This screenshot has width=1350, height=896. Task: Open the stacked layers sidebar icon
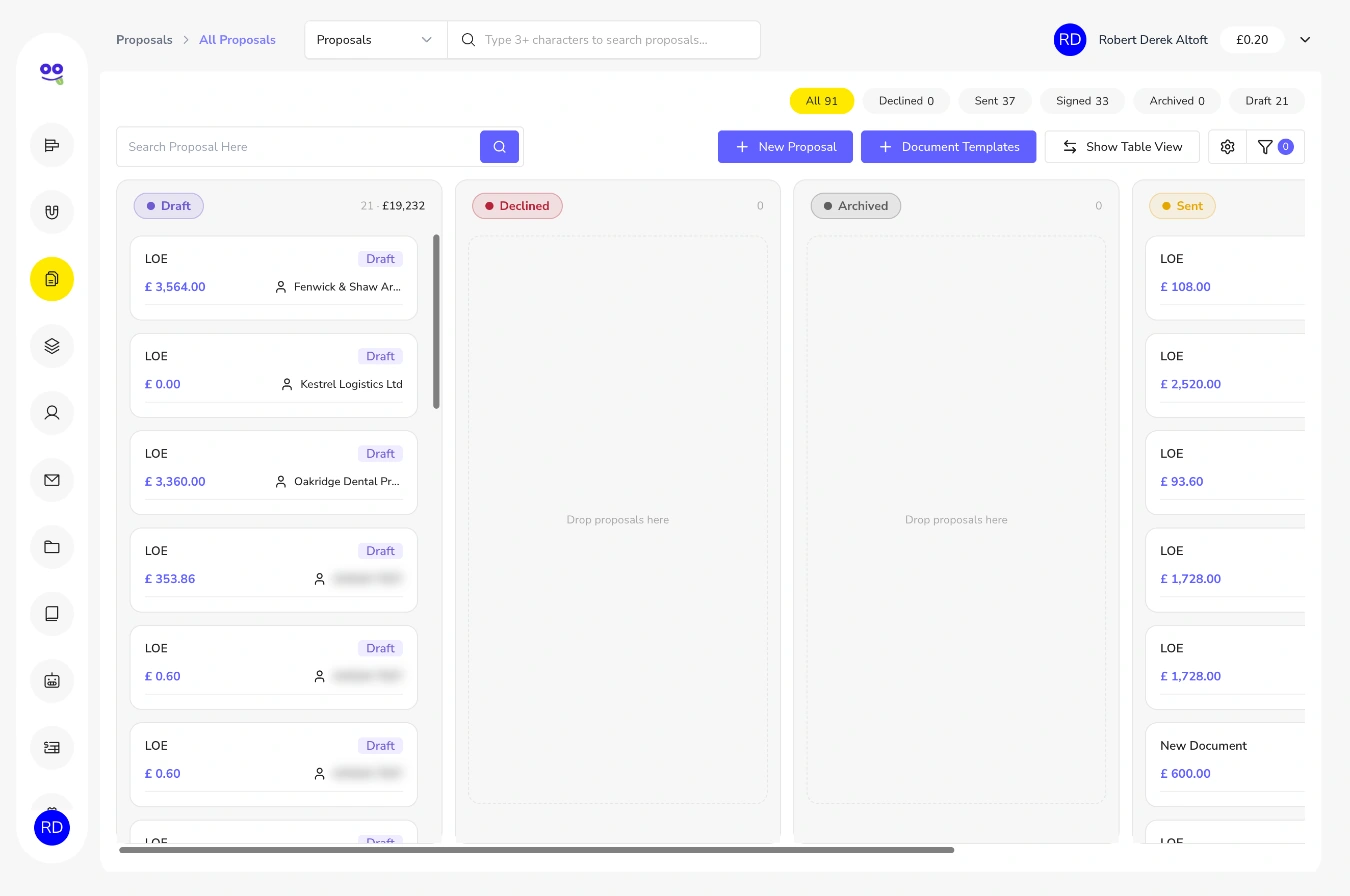pos(52,346)
